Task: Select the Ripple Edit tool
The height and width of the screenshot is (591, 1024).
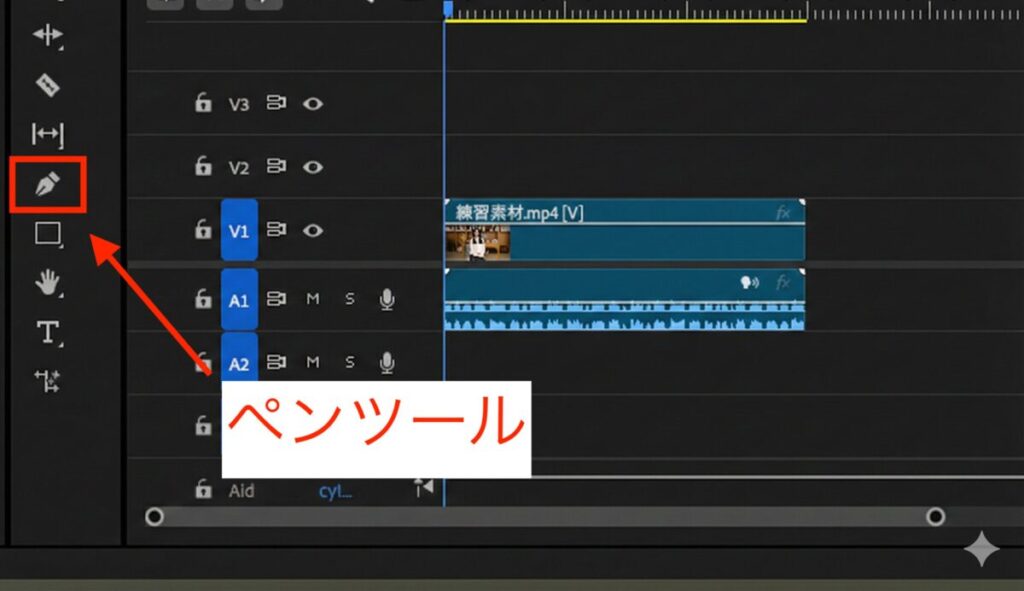Action: click(x=47, y=36)
